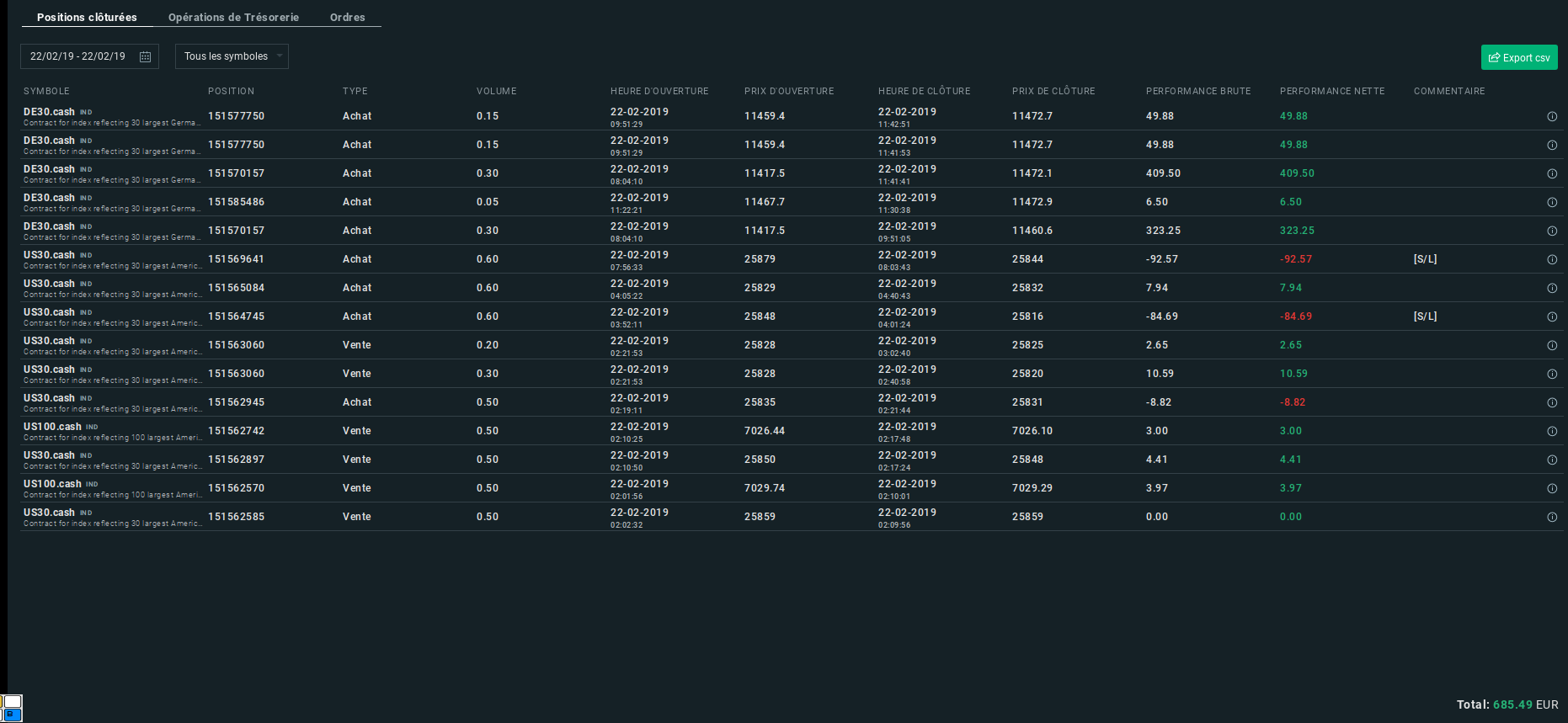Expand the Tous les symboles dropdown
Image resolution: width=1568 pixels, height=723 pixels.
[x=232, y=56]
